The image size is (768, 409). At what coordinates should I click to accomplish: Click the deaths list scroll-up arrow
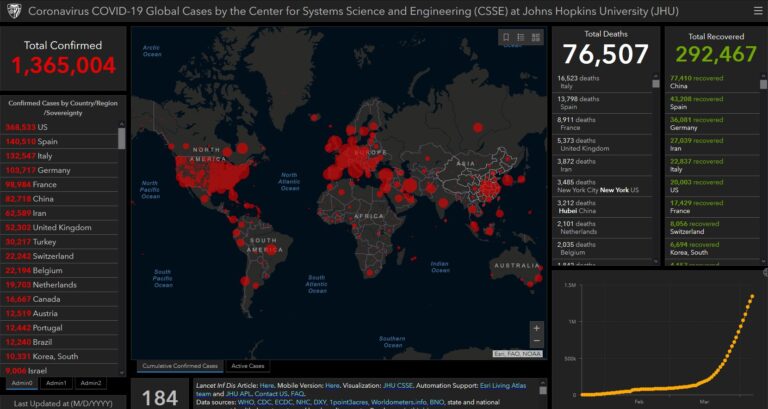point(656,76)
